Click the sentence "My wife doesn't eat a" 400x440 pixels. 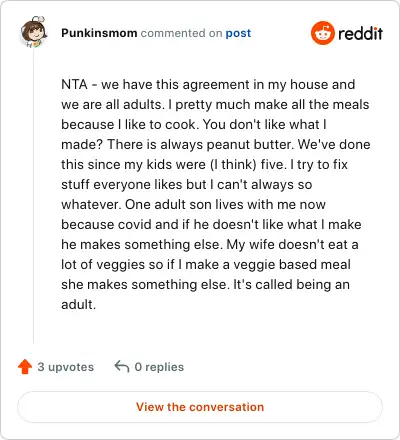tap(292, 244)
